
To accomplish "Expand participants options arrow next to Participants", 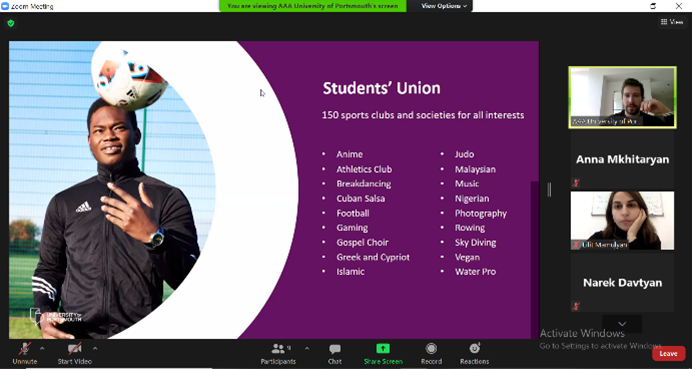I will (x=307, y=348).
